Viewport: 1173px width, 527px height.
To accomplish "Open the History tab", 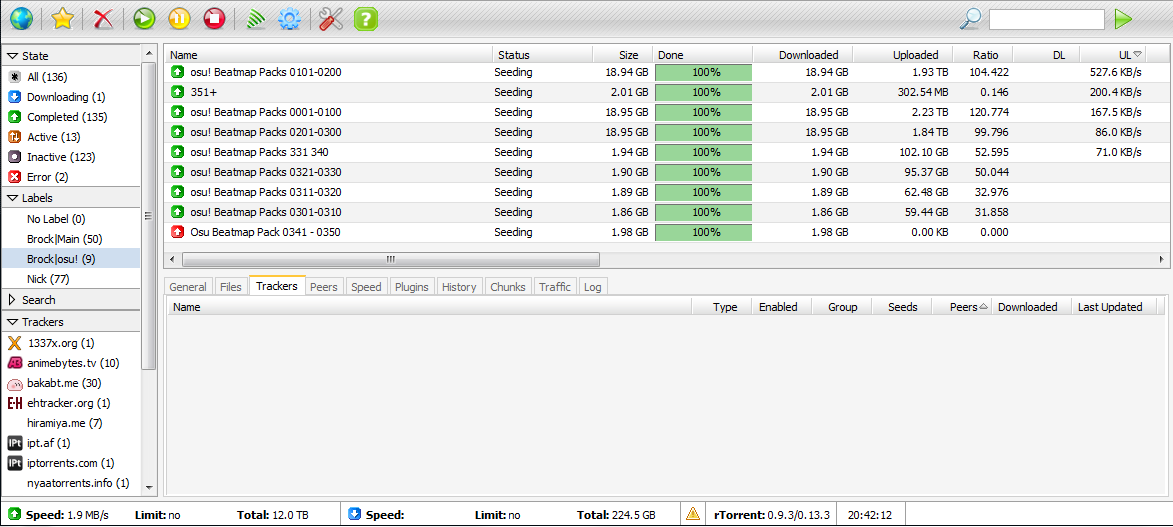I will click(459, 287).
